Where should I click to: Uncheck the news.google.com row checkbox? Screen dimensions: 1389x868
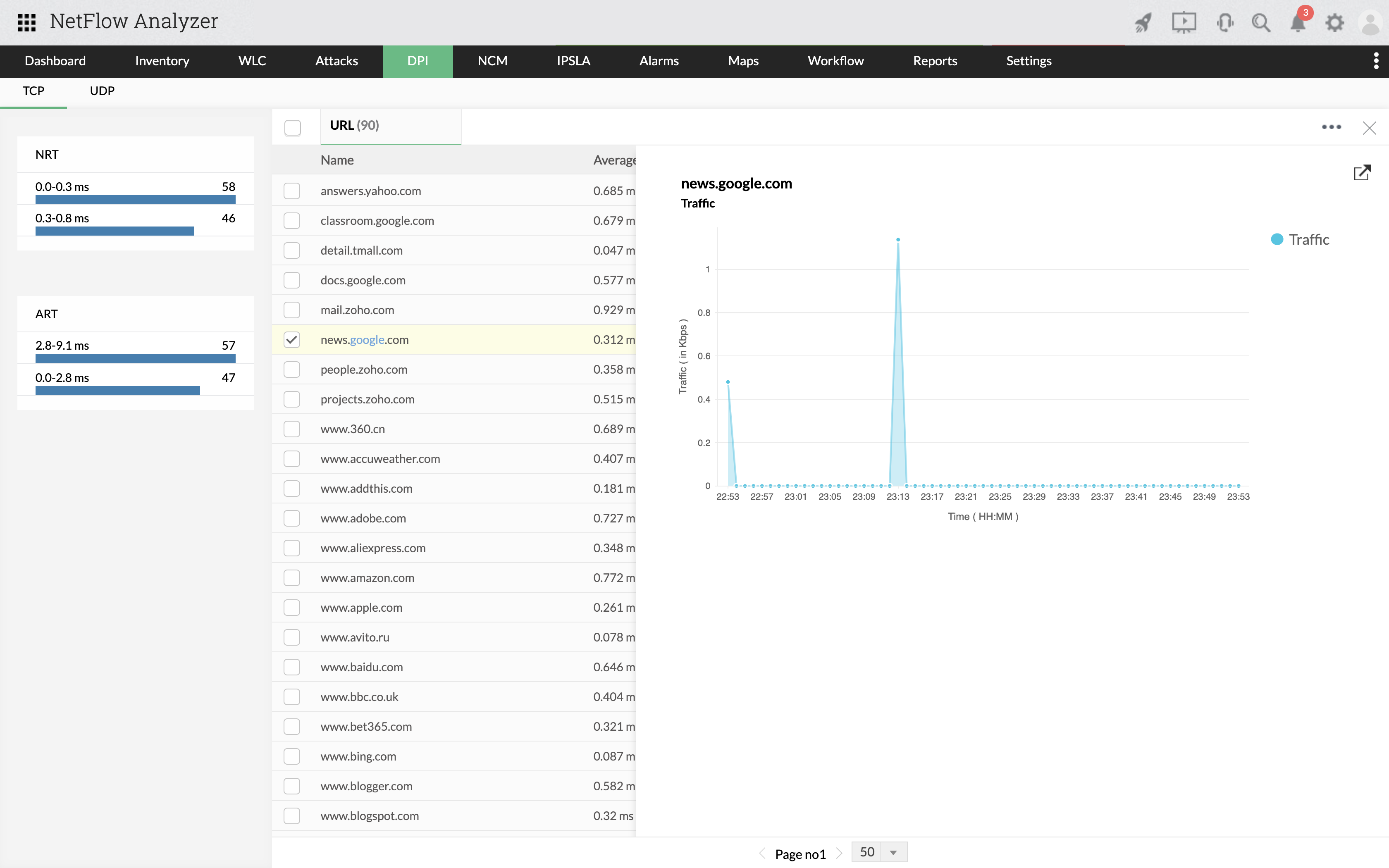pos(293,339)
